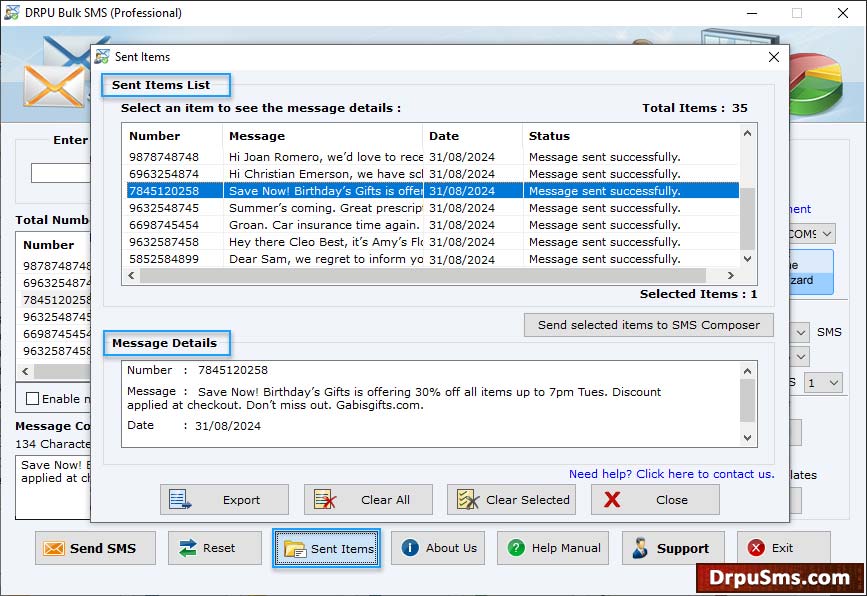Click the Clear All delete icon
The image size is (867, 596).
[325, 500]
